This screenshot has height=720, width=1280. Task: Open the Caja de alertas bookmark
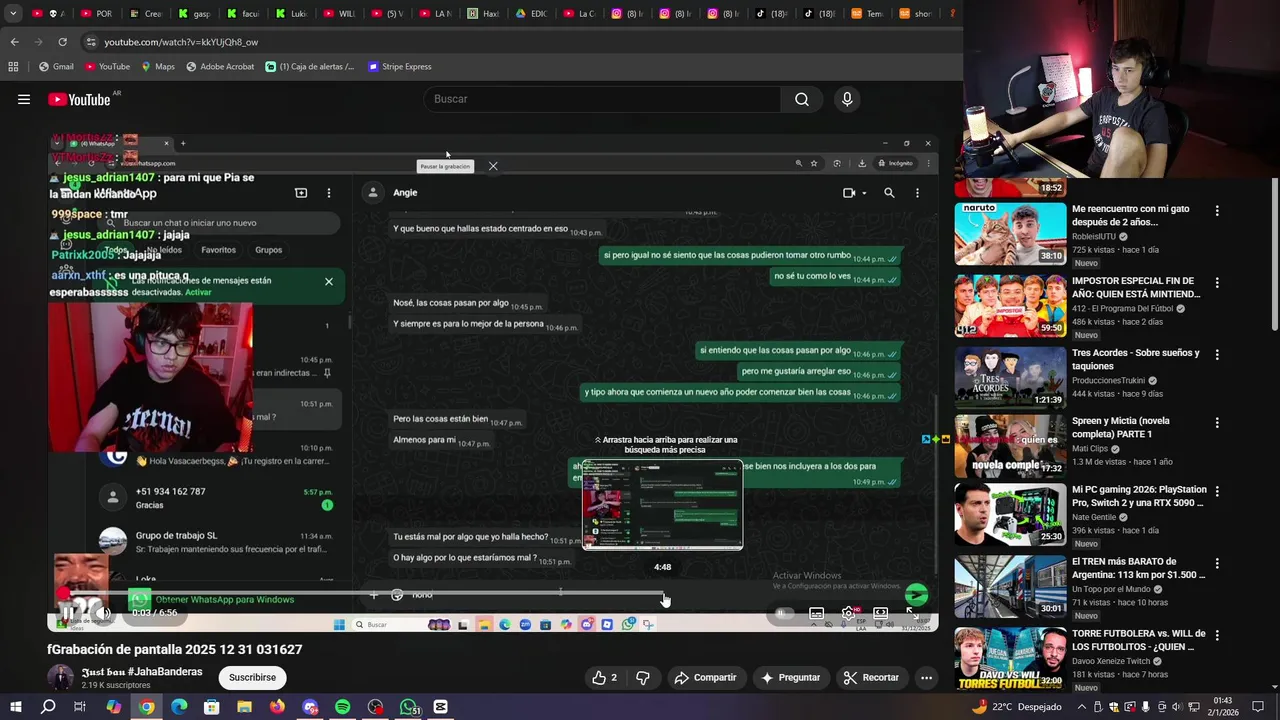pyautogui.click(x=310, y=67)
